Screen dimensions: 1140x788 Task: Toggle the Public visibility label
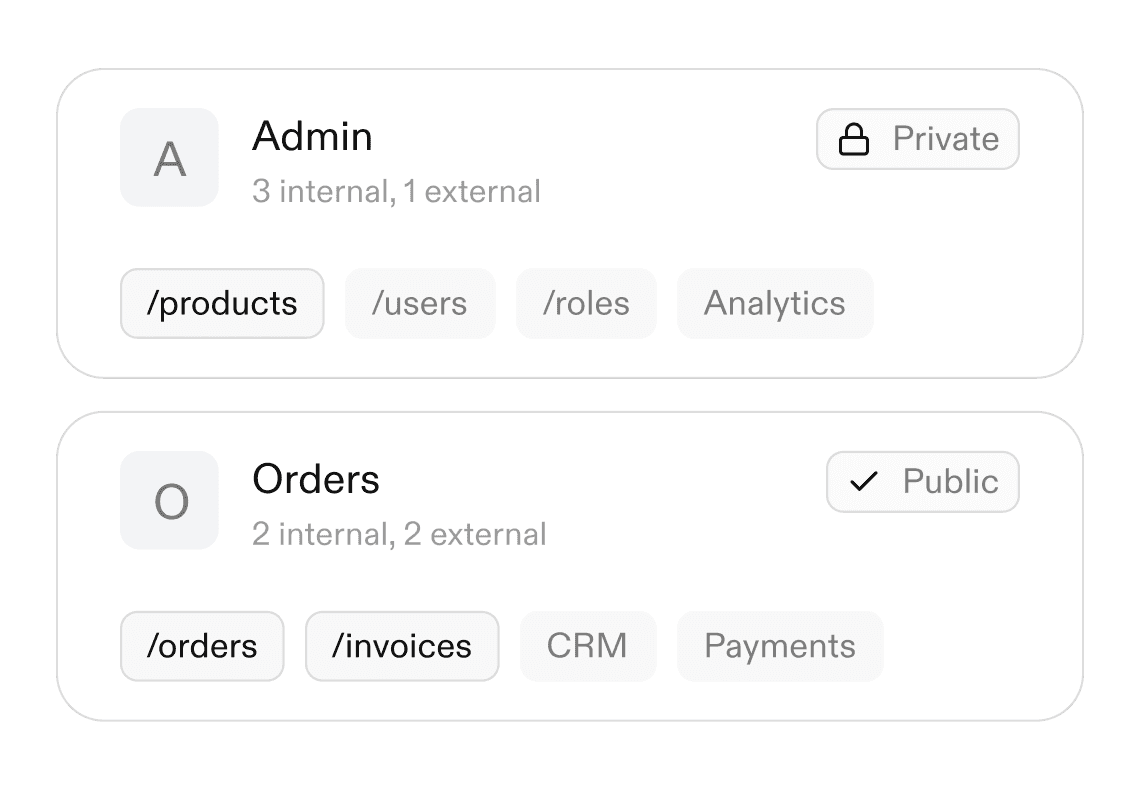click(950, 482)
